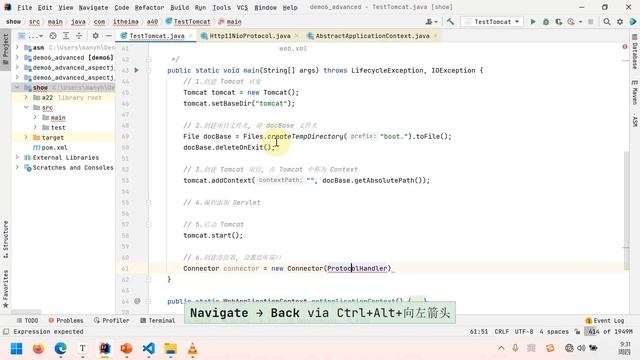
Task: Click the TestTomcat breadcrumb in navigation bar
Action: [188, 22]
